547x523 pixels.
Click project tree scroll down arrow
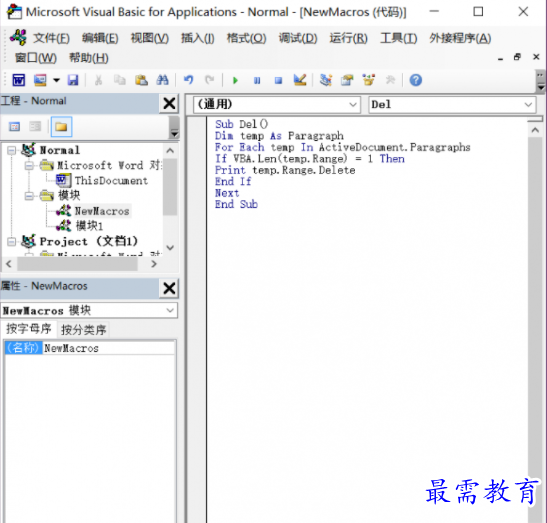click(170, 248)
